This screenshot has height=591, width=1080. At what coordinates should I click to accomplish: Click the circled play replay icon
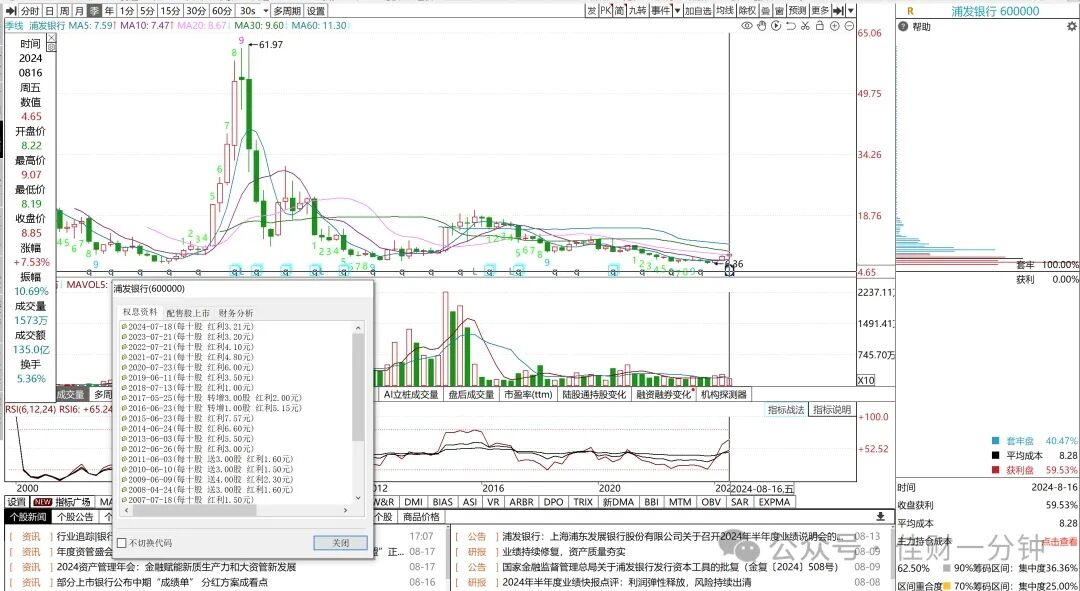pyautogui.click(x=776, y=26)
